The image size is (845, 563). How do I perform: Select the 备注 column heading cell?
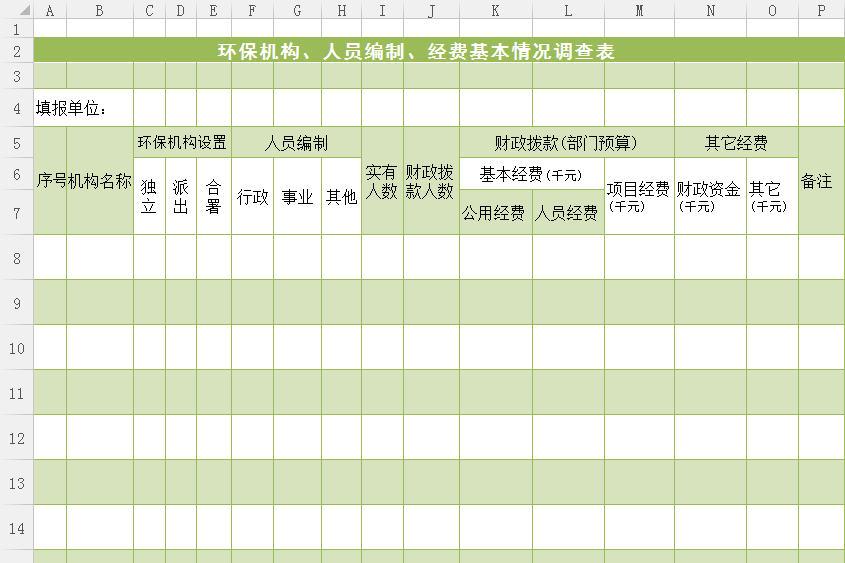pos(817,182)
